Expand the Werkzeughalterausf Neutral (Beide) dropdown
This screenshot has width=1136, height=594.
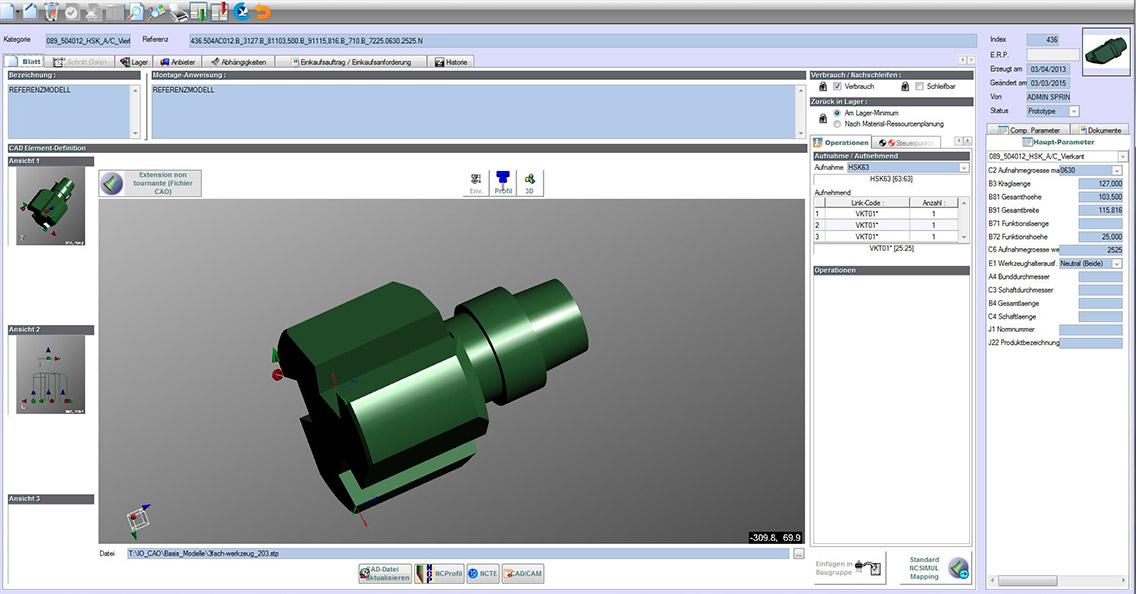[1116, 263]
